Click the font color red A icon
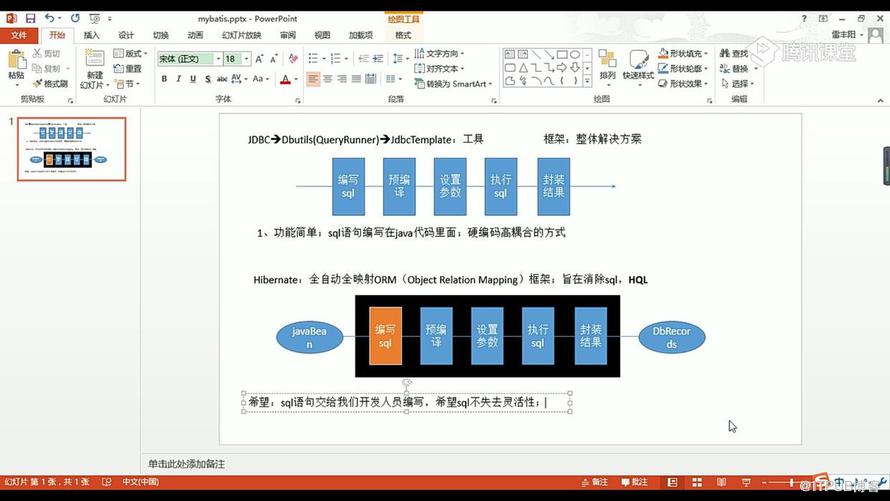This screenshot has width=890, height=501. pos(286,79)
